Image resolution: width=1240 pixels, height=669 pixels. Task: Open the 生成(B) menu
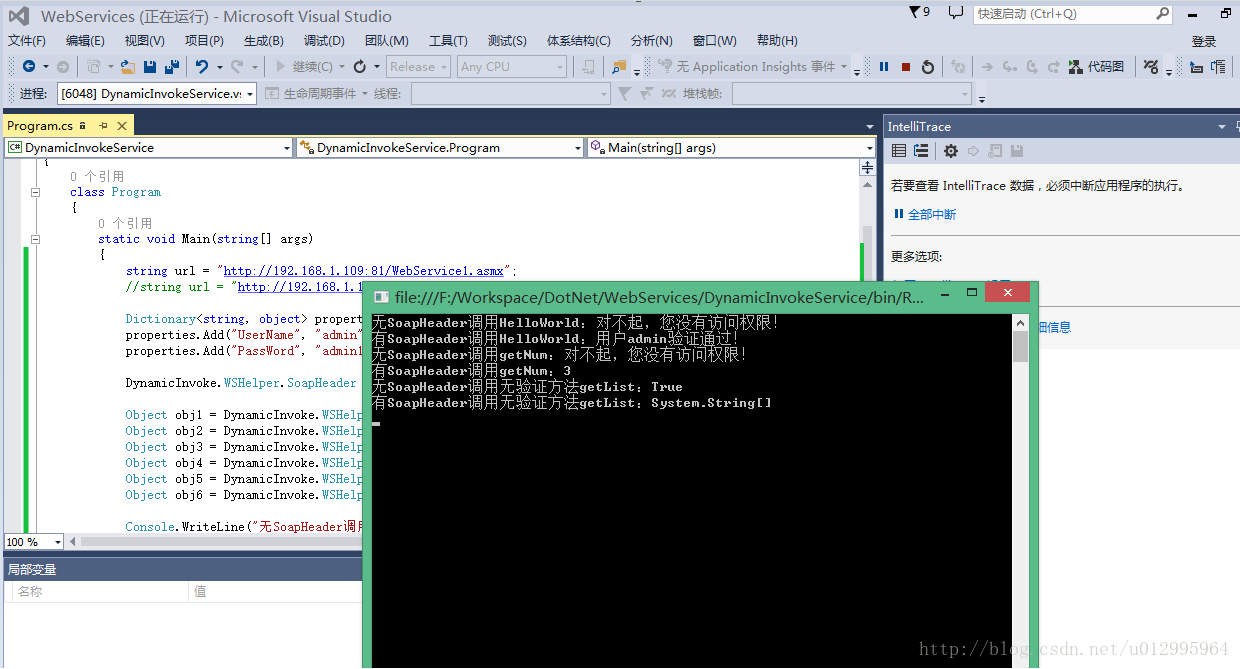coord(264,40)
